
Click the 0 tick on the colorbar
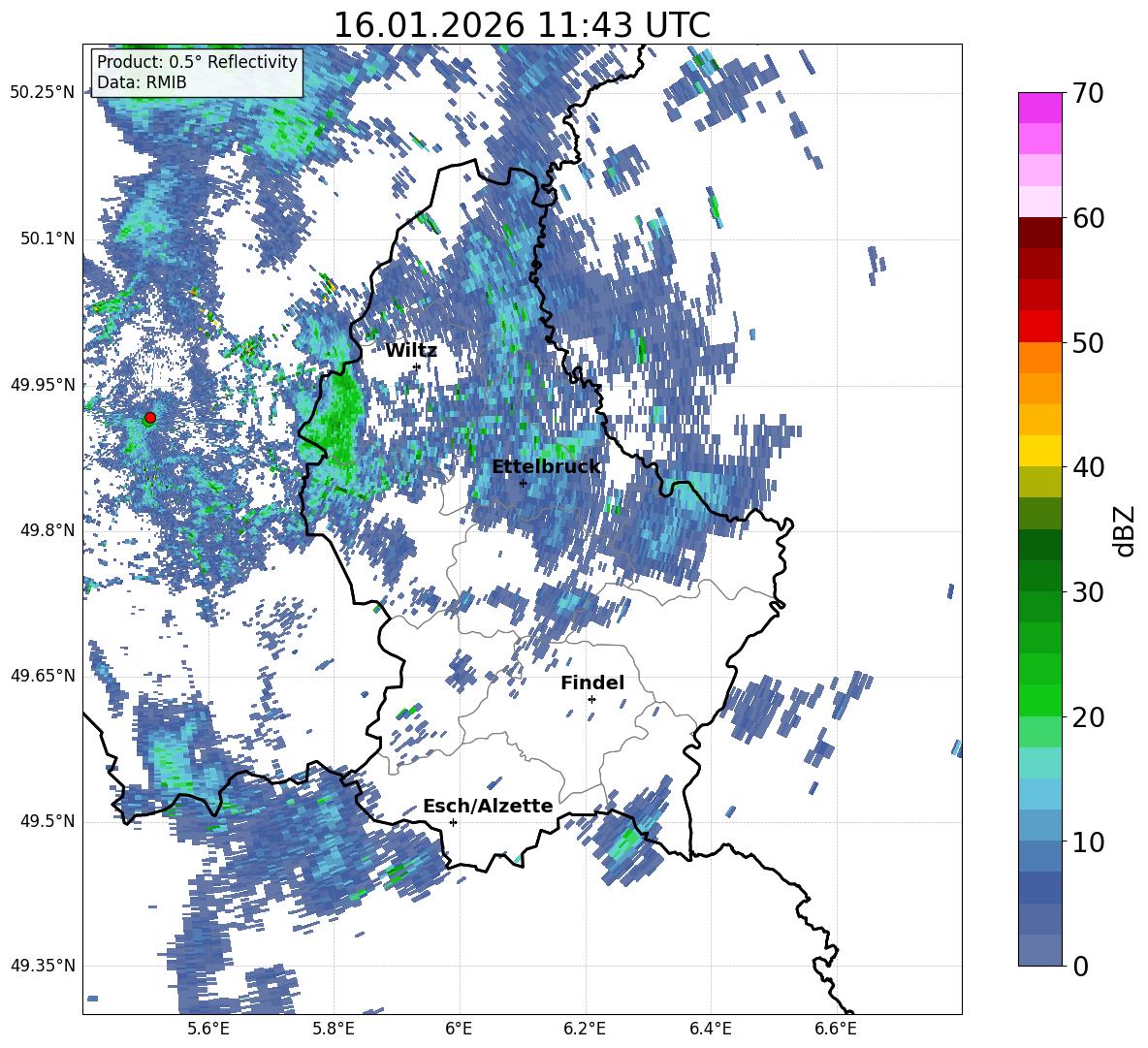coord(1080,966)
